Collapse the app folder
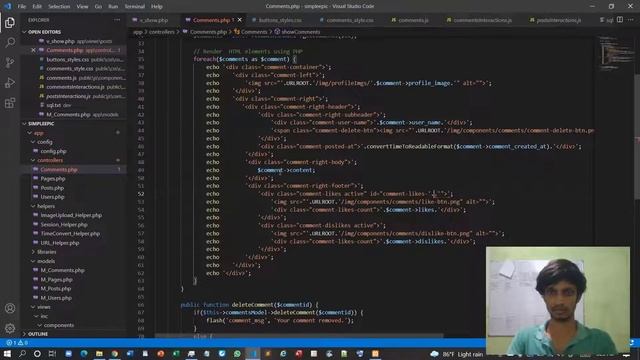The width and height of the screenshot is (640, 360). point(38,133)
